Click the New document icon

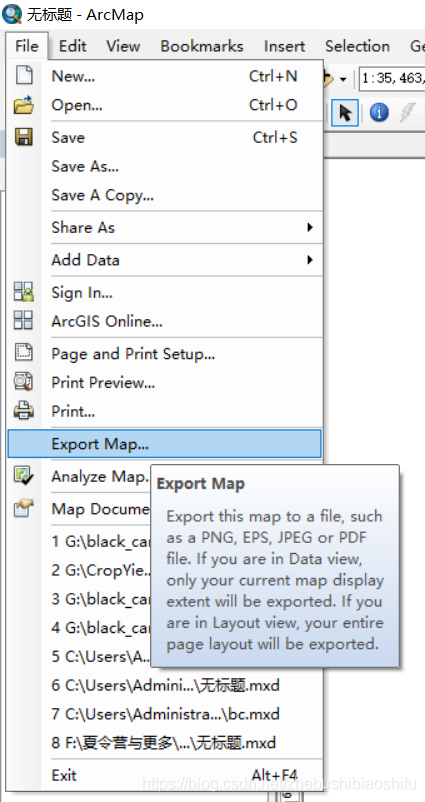point(24,76)
